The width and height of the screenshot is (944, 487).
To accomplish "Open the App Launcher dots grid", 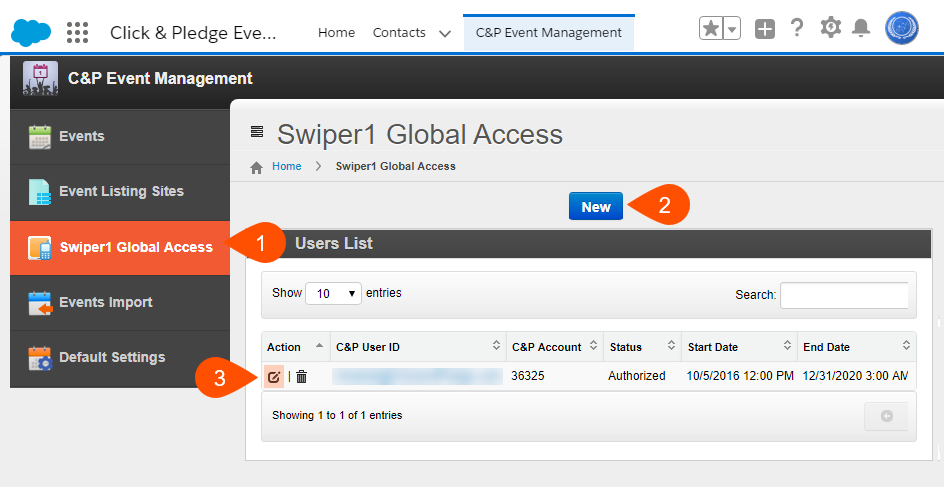I will tap(77, 32).
